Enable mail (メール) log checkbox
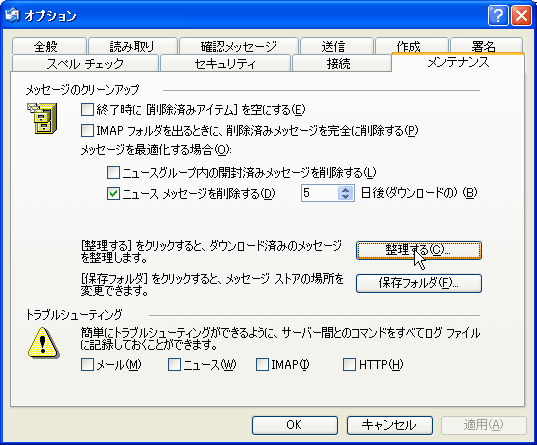The height and width of the screenshot is (445, 537). pyautogui.click(x=87, y=365)
